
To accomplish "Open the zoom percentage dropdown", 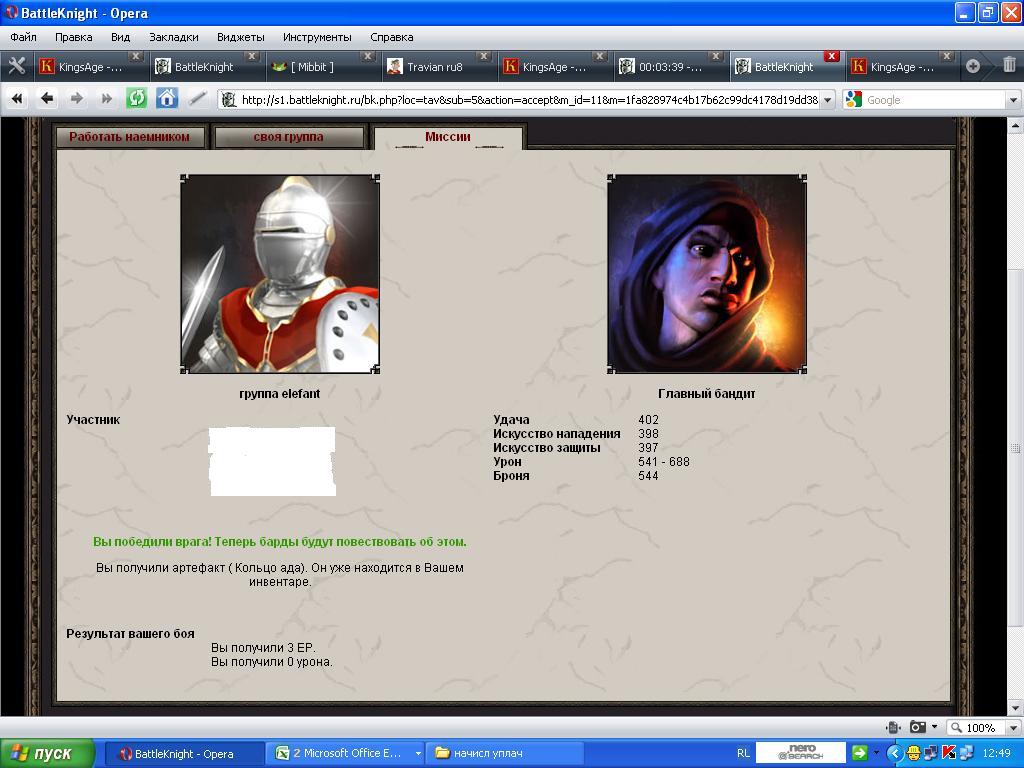I will (x=1013, y=728).
